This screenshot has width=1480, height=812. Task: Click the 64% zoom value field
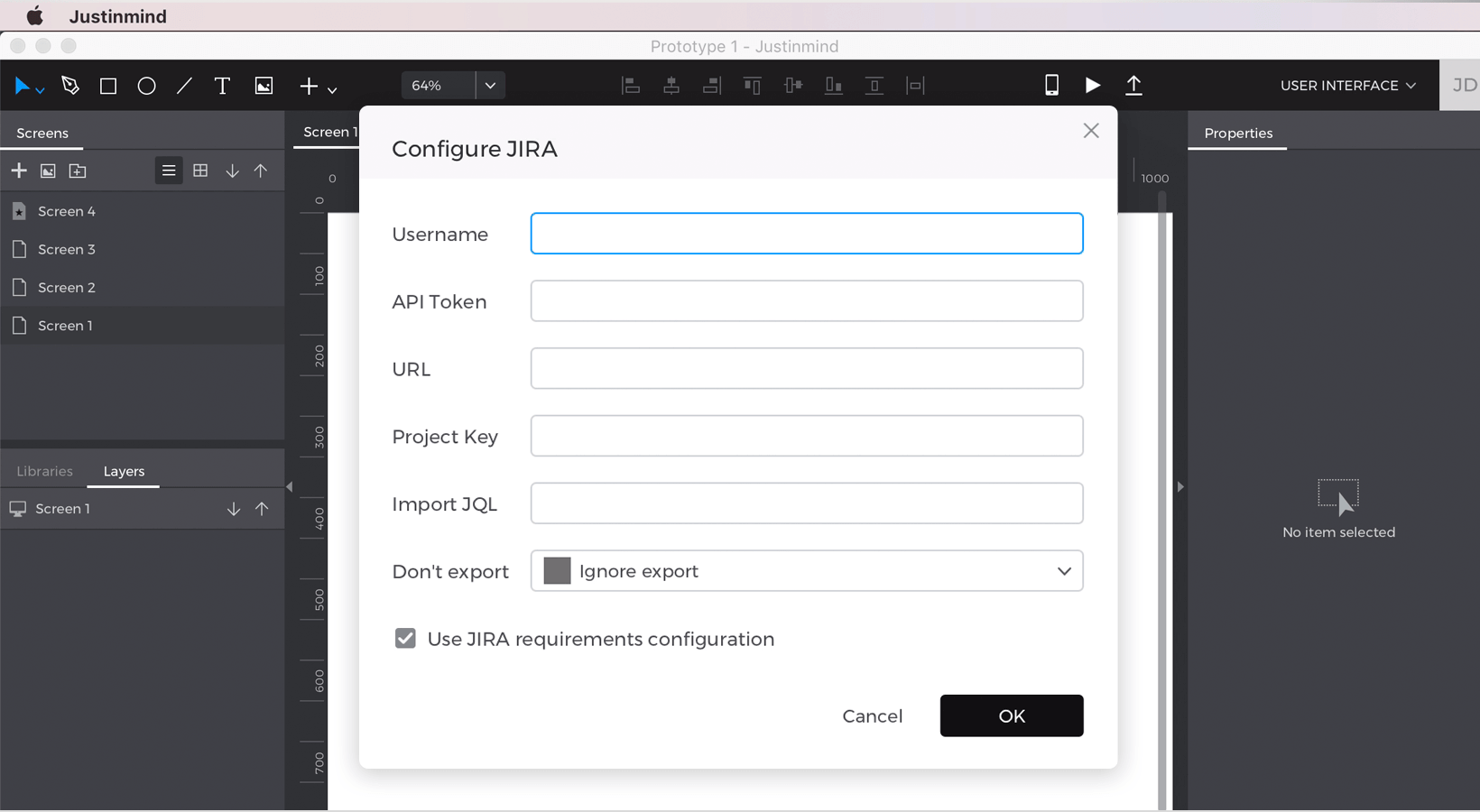click(438, 86)
